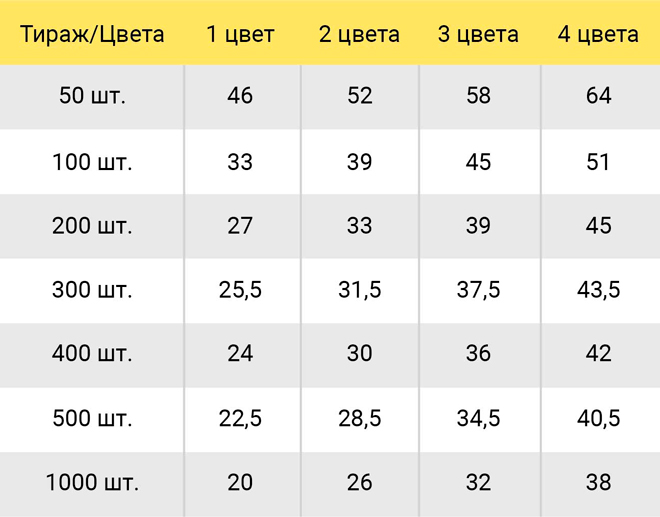Click the 1000 шт. row label
660x517 pixels.
click(92, 482)
